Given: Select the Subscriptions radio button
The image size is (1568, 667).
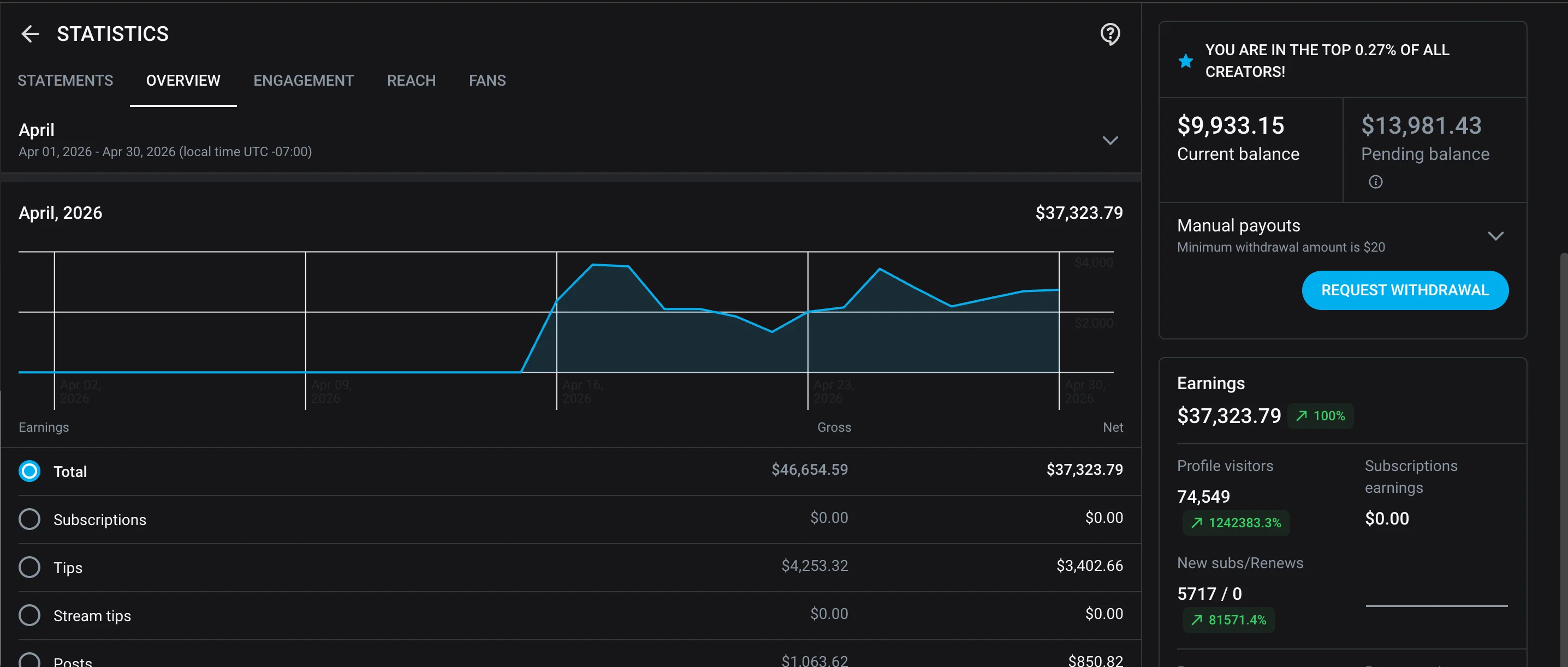Looking at the screenshot, I should pos(29,519).
